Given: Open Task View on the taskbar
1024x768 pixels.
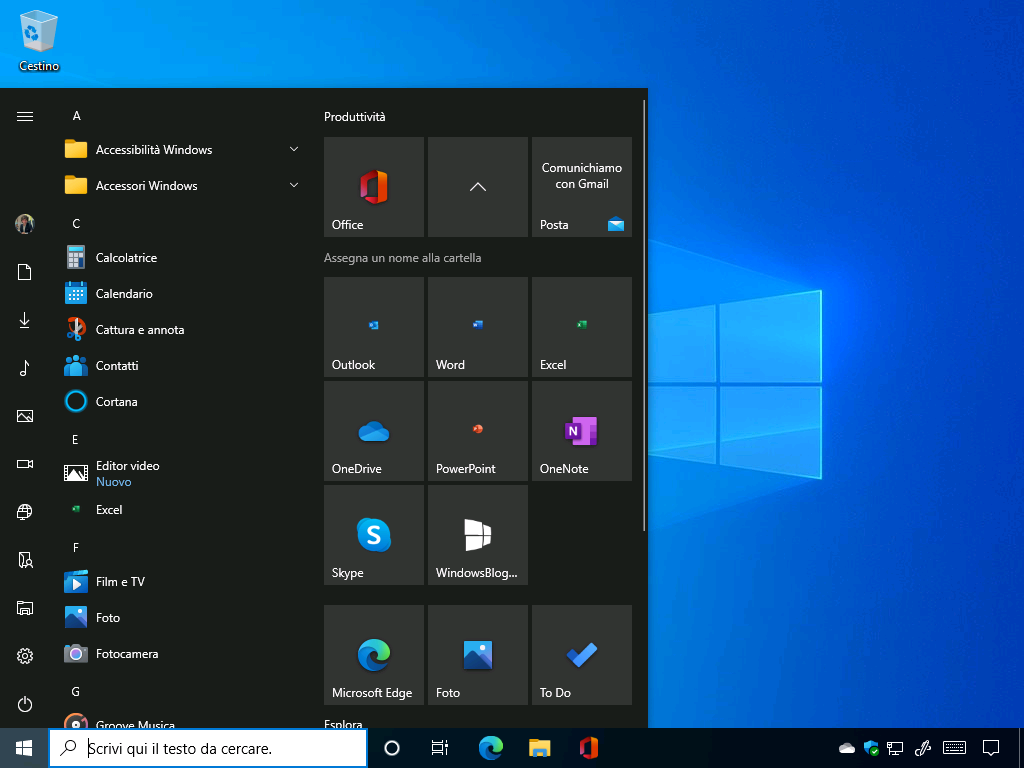Looking at the screenshot, I should click(440, 748).
